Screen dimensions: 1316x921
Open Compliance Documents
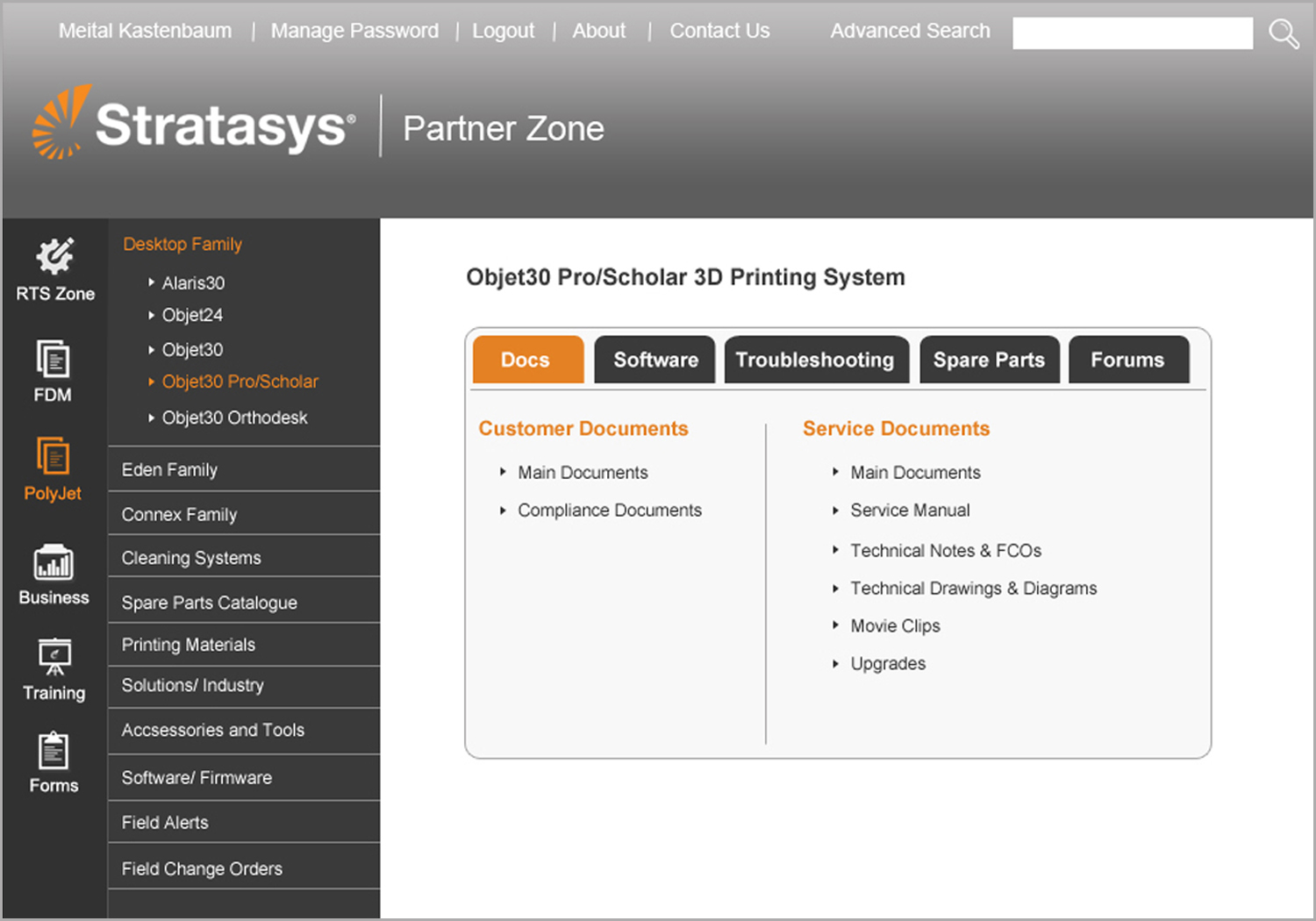[x=610, y=510]
